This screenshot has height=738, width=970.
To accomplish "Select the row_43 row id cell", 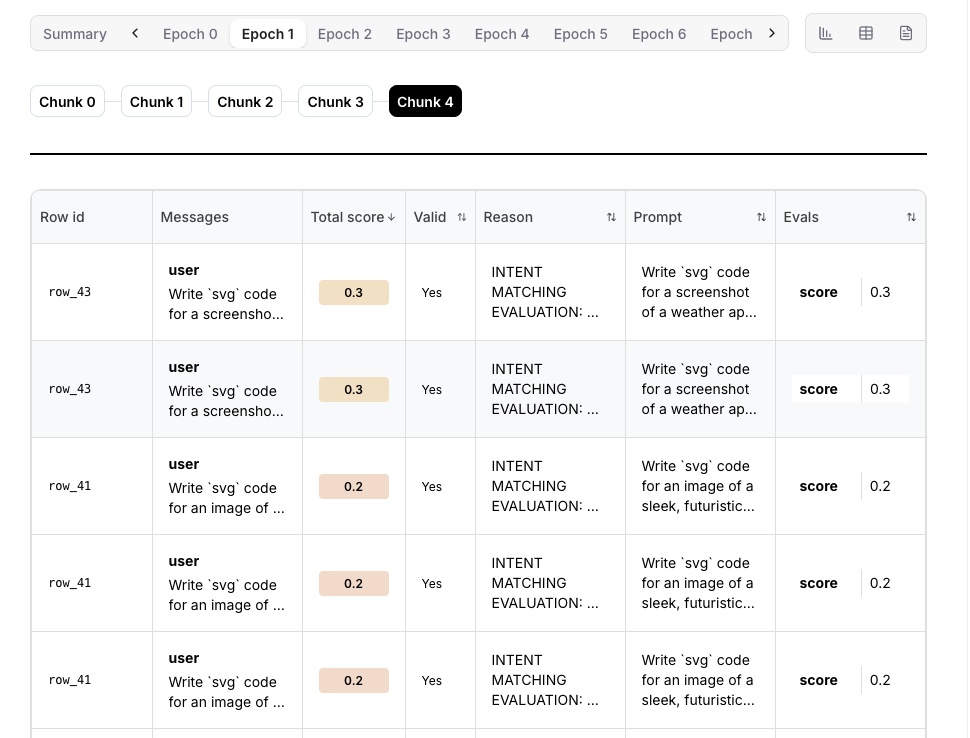I will [69, 293].
